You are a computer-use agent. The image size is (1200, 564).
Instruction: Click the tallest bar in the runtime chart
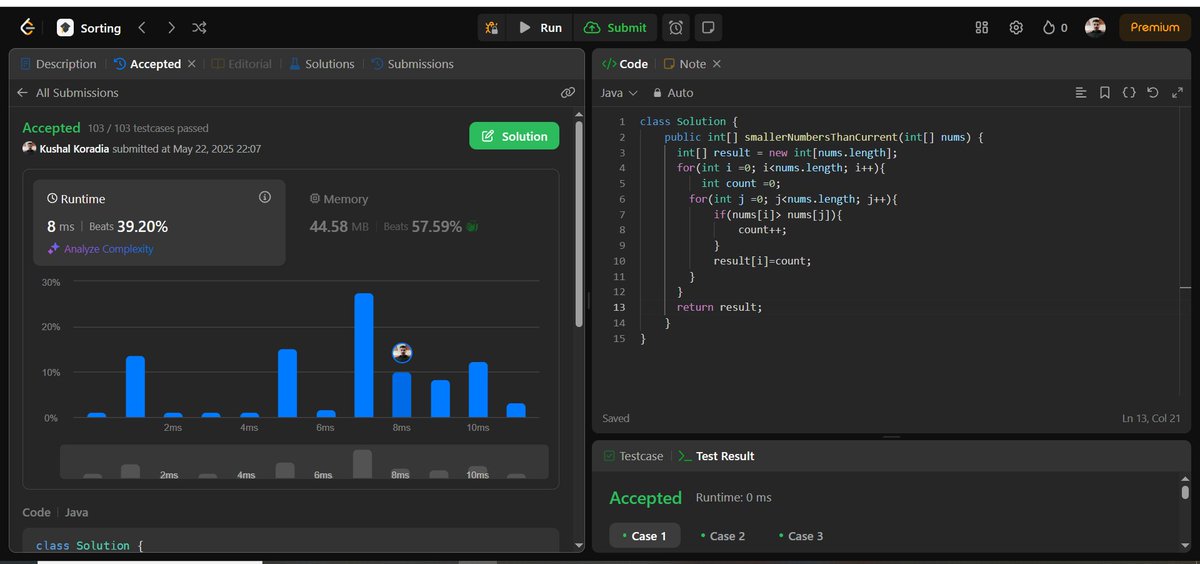(x=364, y=355)
